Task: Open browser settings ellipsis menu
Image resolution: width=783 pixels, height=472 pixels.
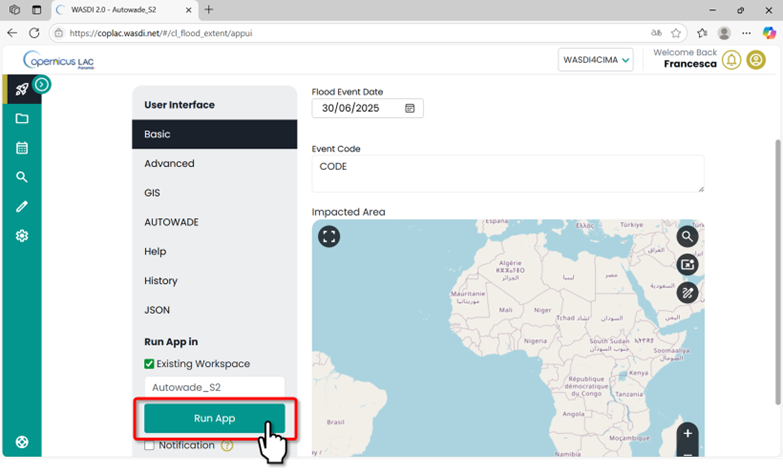Action: [746, 33]
